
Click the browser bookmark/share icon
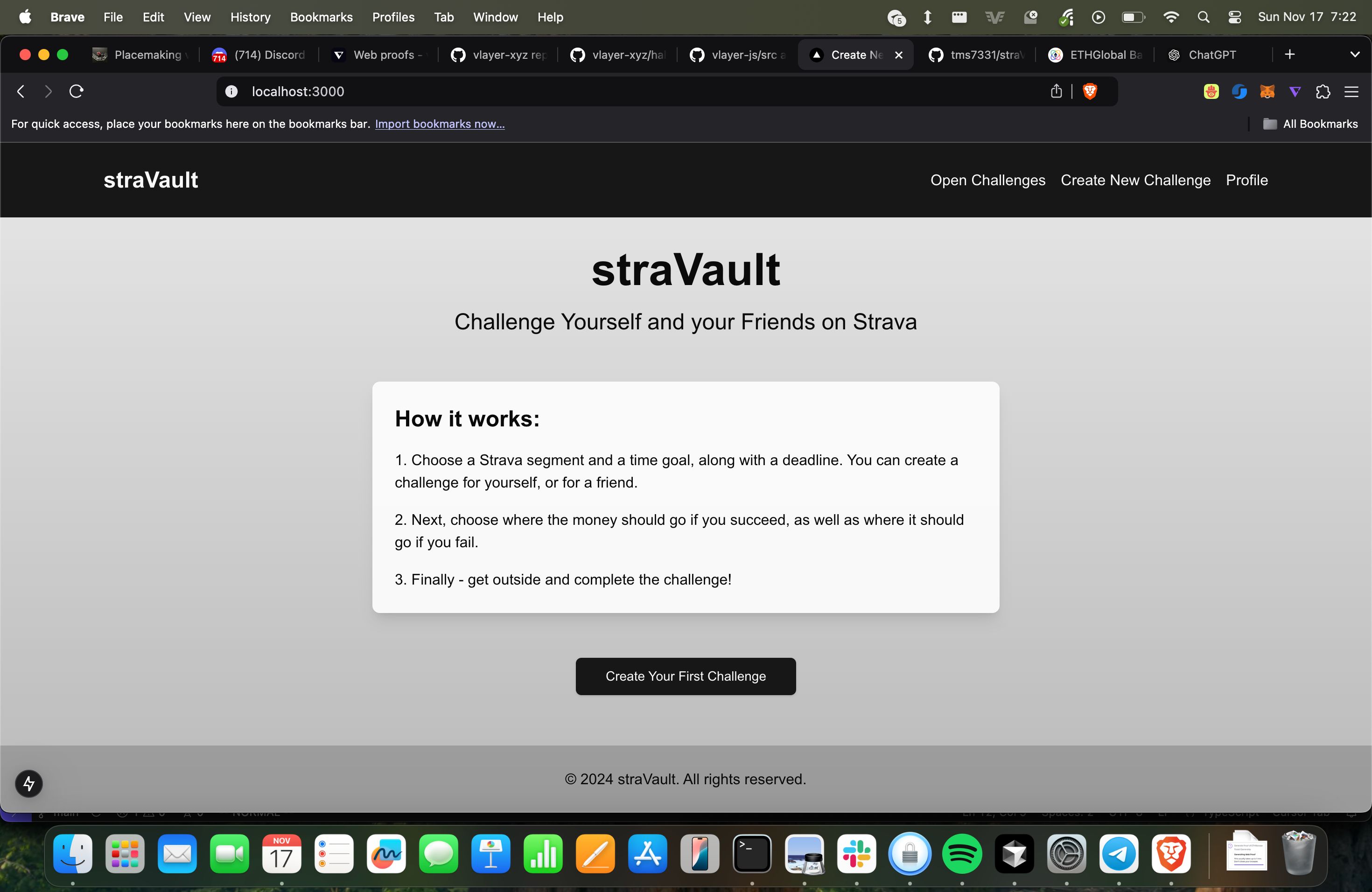1056,91
